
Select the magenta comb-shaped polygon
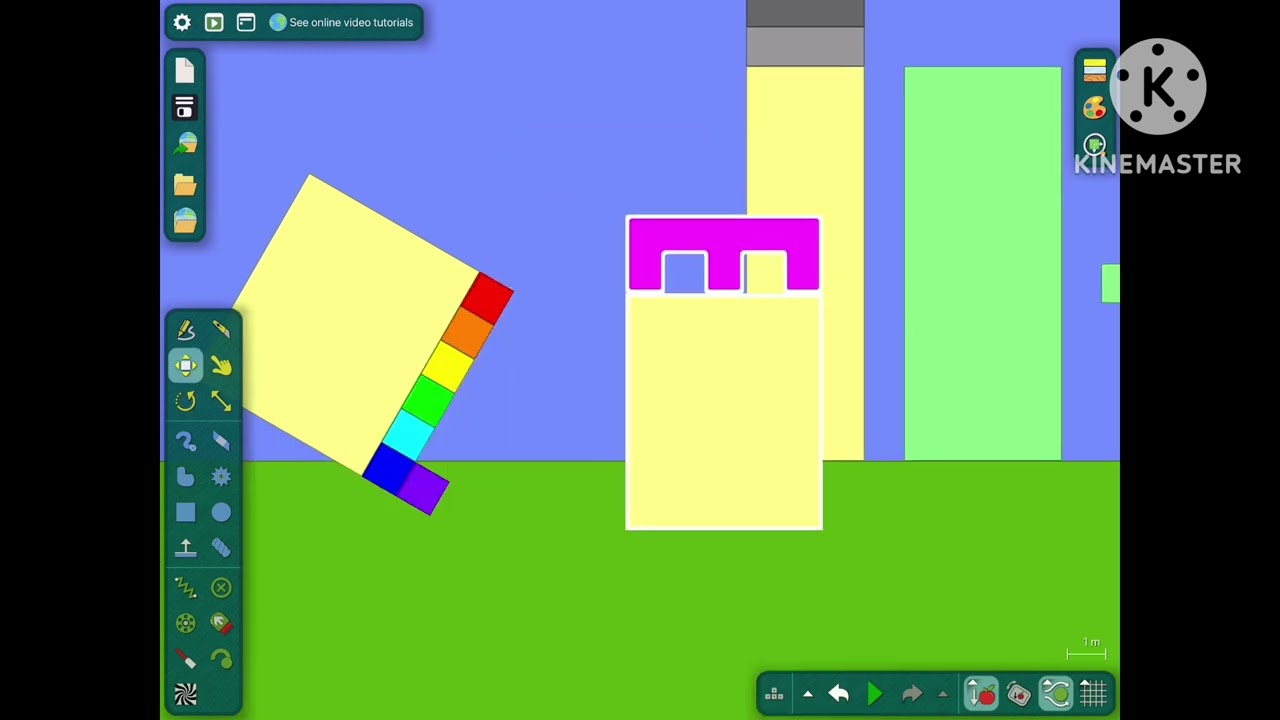(724, 236)
